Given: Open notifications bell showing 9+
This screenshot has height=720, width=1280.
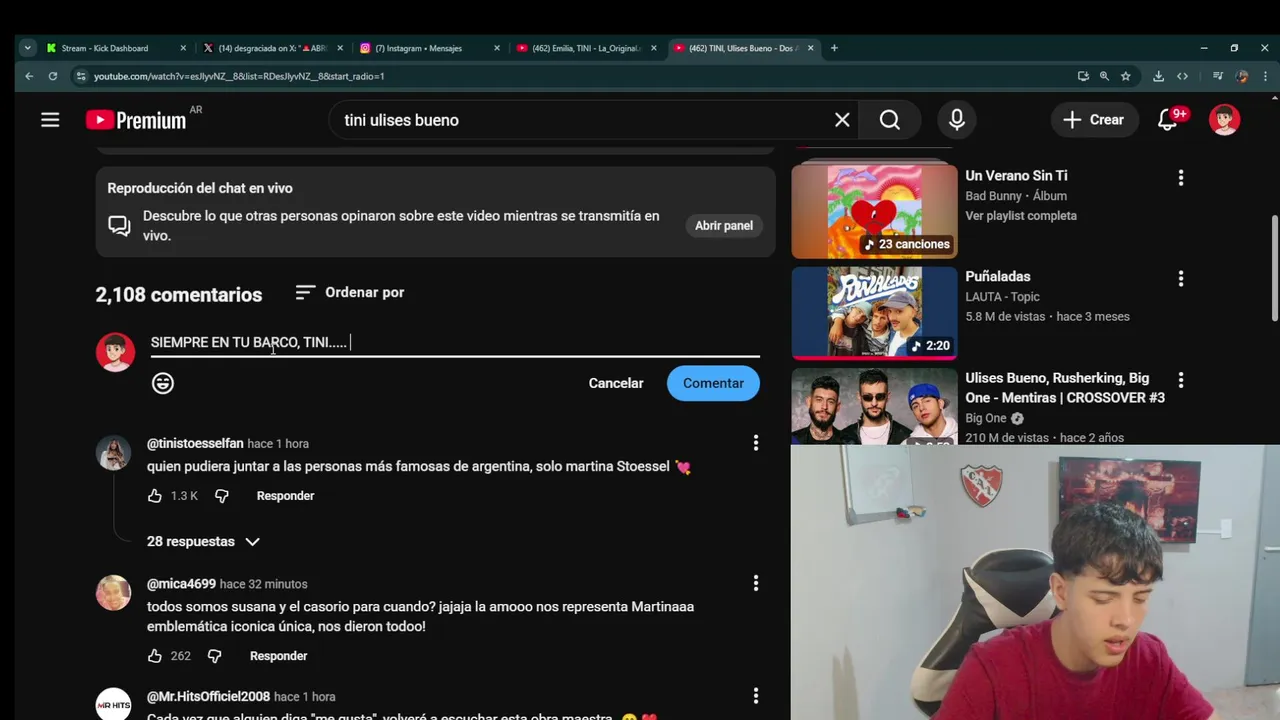Looking at the screenshot, I should click(1168, 120).
